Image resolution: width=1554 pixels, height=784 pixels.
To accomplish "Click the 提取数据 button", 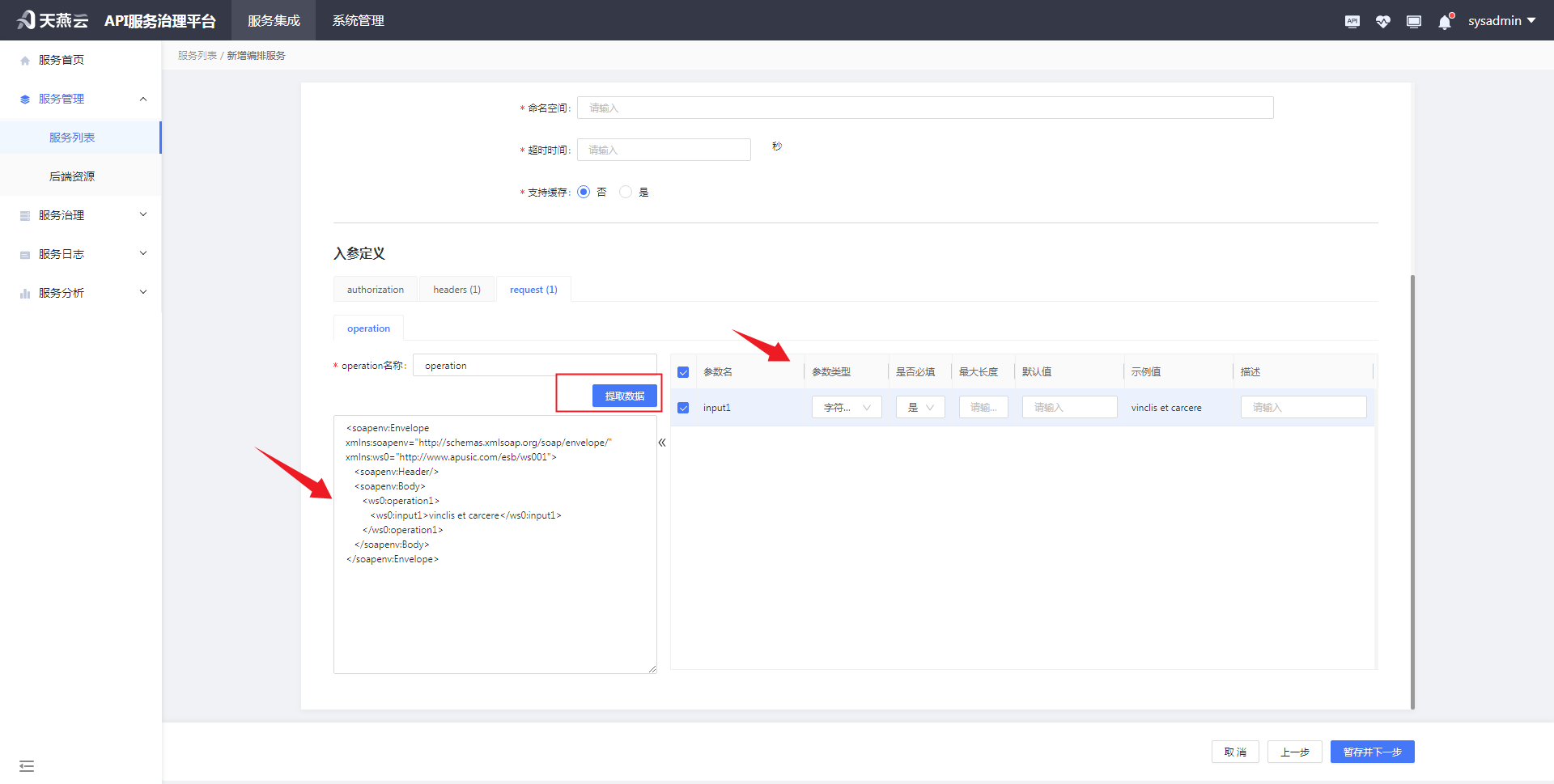I will coord(625,396).
